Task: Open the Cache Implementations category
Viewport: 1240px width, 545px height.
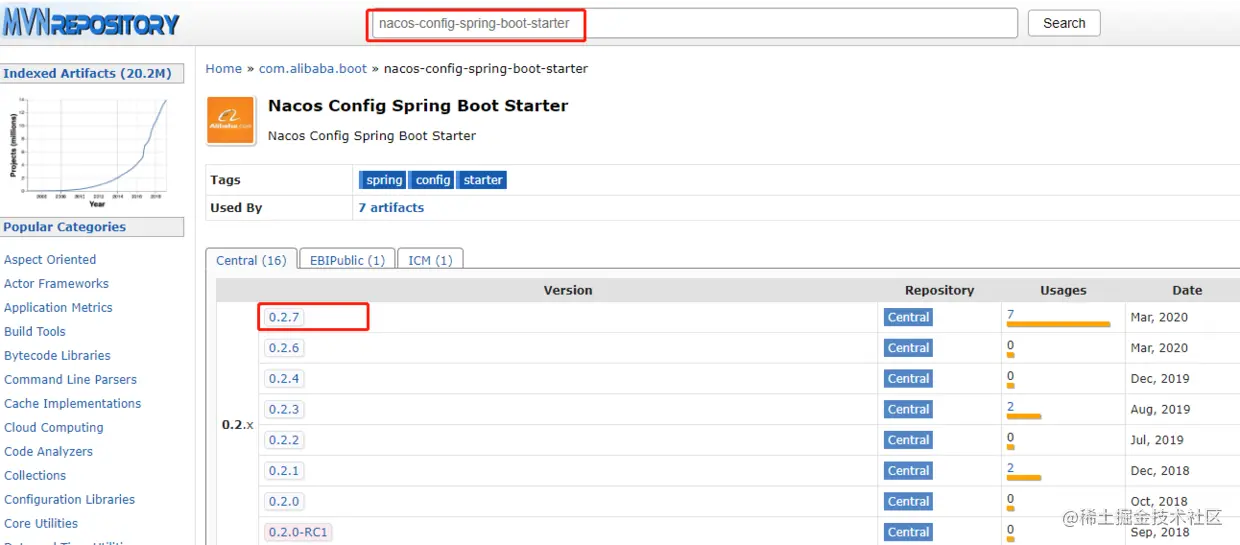Action: pos(72,403)
